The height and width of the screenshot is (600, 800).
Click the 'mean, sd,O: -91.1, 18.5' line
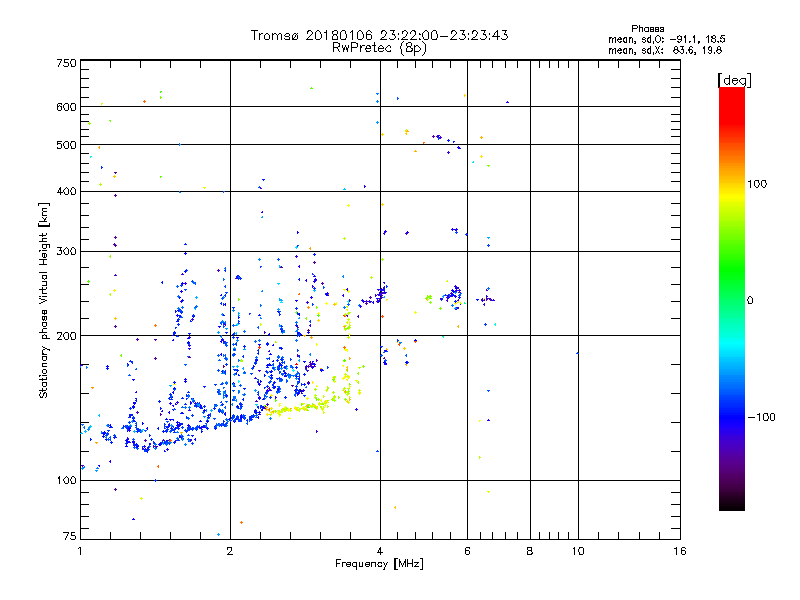[666, 39]
